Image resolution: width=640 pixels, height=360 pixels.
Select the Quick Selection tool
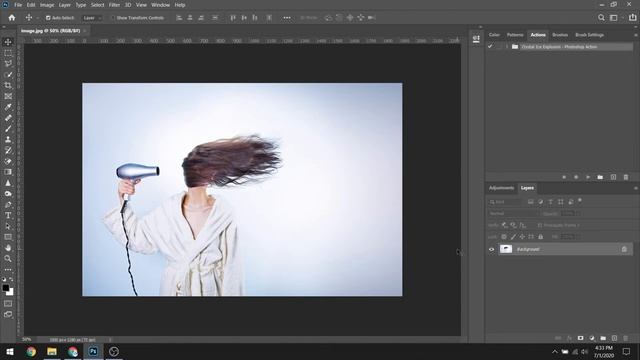click(x=8, y=75)
